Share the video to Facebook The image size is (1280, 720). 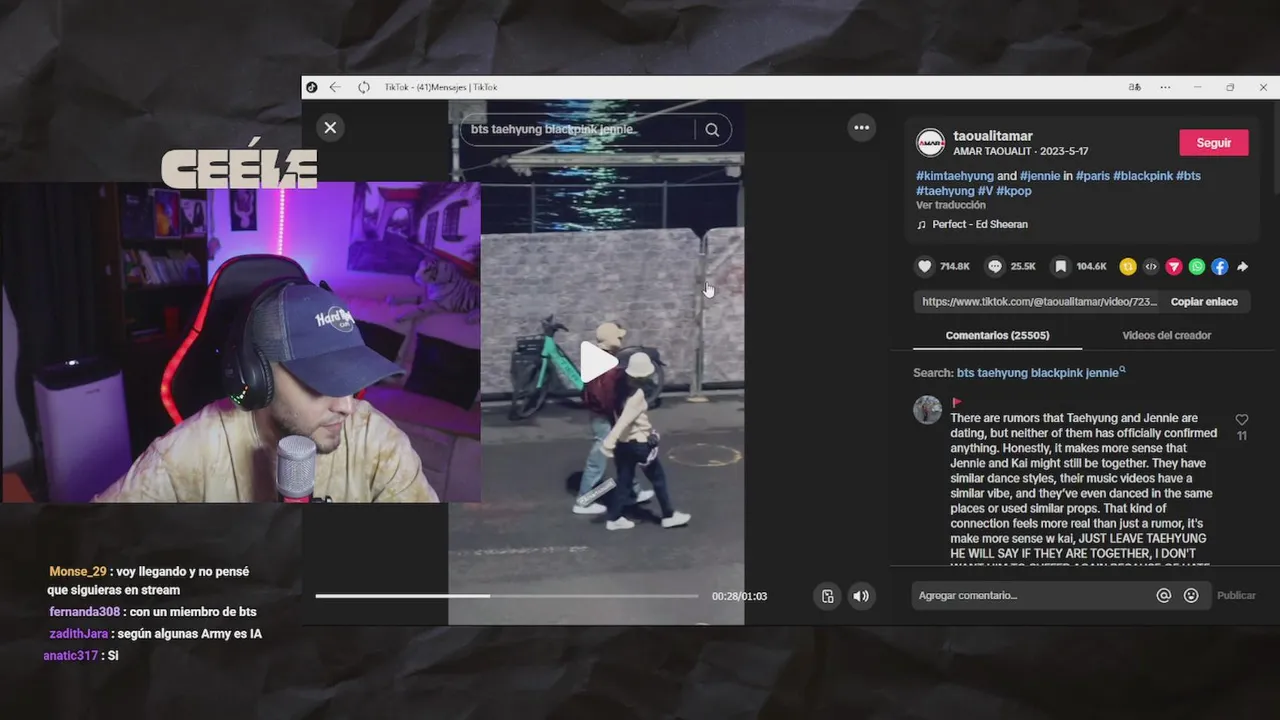point(1220,266)
